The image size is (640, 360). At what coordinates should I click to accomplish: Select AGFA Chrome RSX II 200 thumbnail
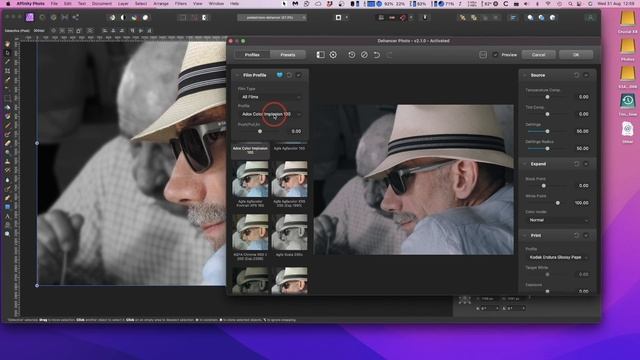tap(250, 232)
